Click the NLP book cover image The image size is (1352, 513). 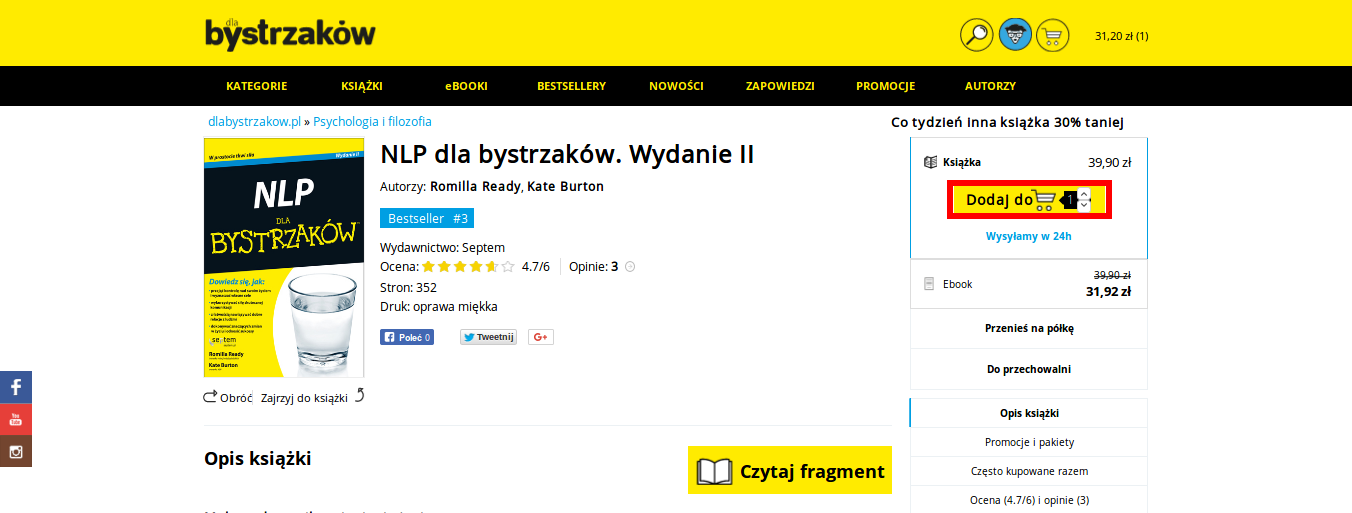pyautogui.click(x=284, y=258)
